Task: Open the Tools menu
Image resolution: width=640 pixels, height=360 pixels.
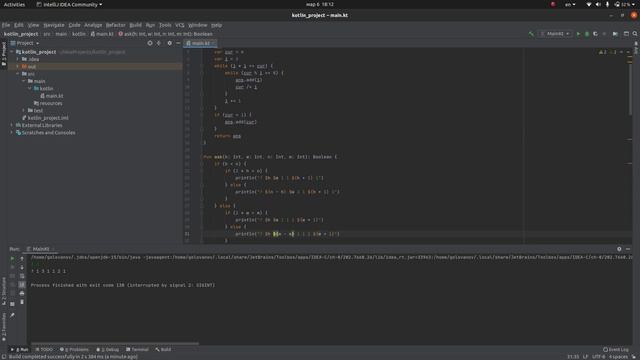Action: [165, 25]
